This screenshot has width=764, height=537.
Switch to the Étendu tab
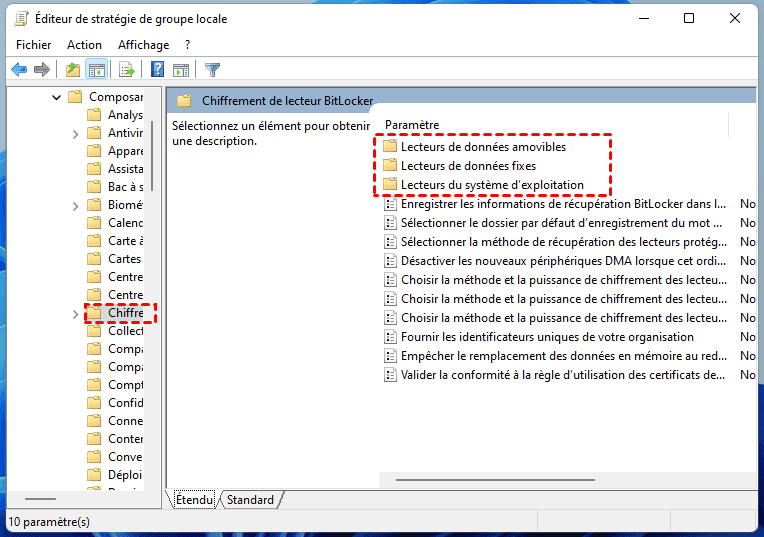(194, 500)
